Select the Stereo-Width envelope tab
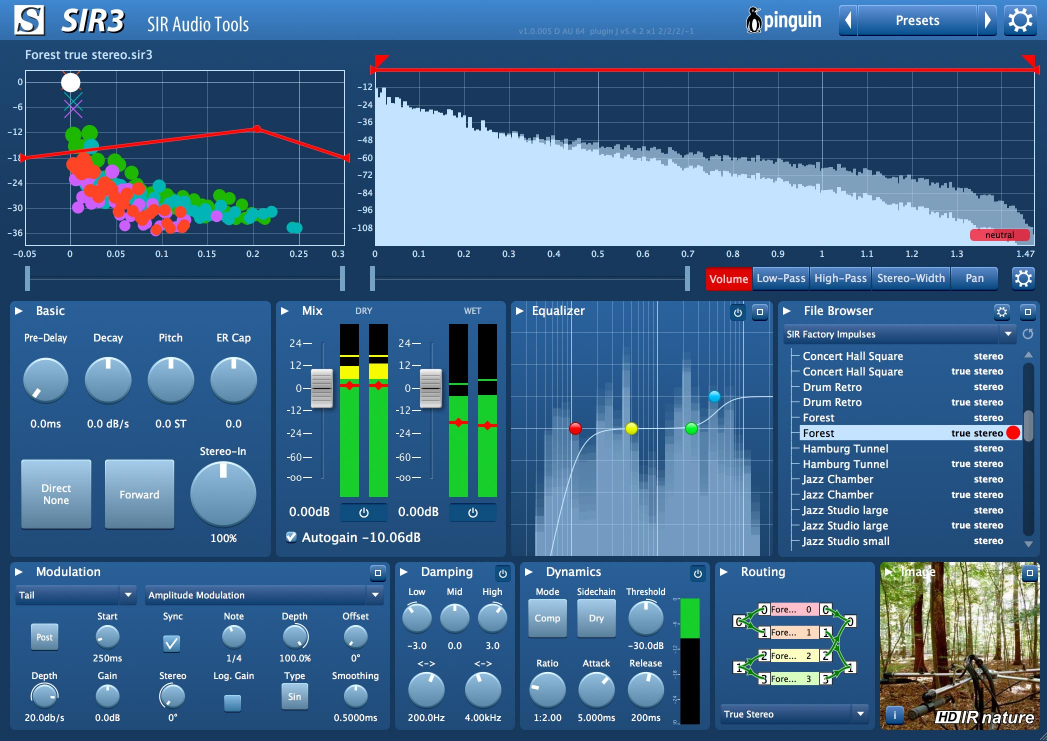The width and height of the screenshot is (1047, 741). coord(910,279)
